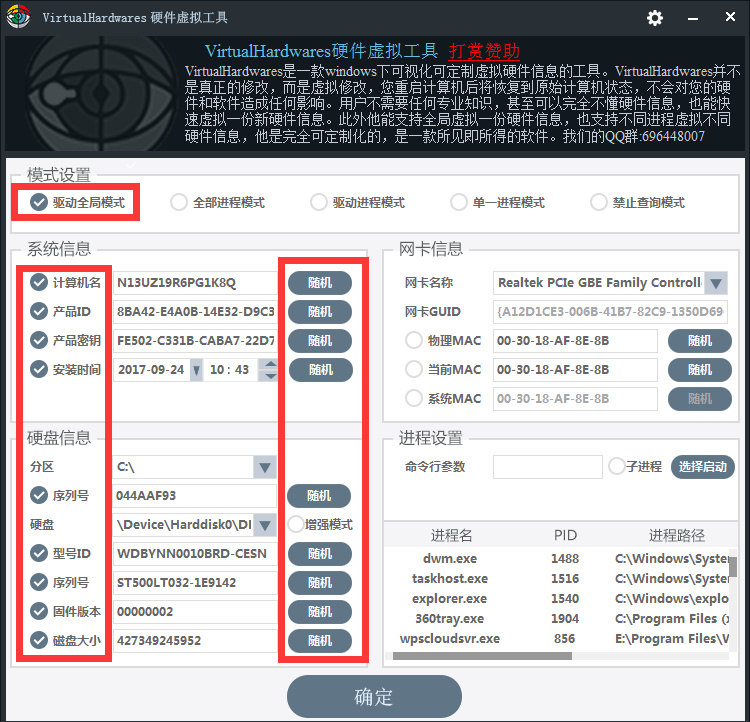Enable the 子进程 option

click(x=617, y=467)
